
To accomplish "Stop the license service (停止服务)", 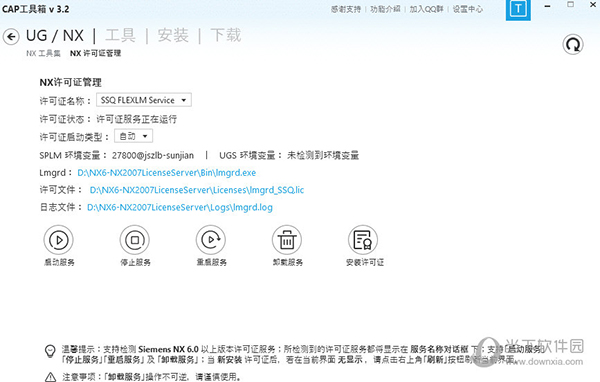I will click(x=135, y=240).
